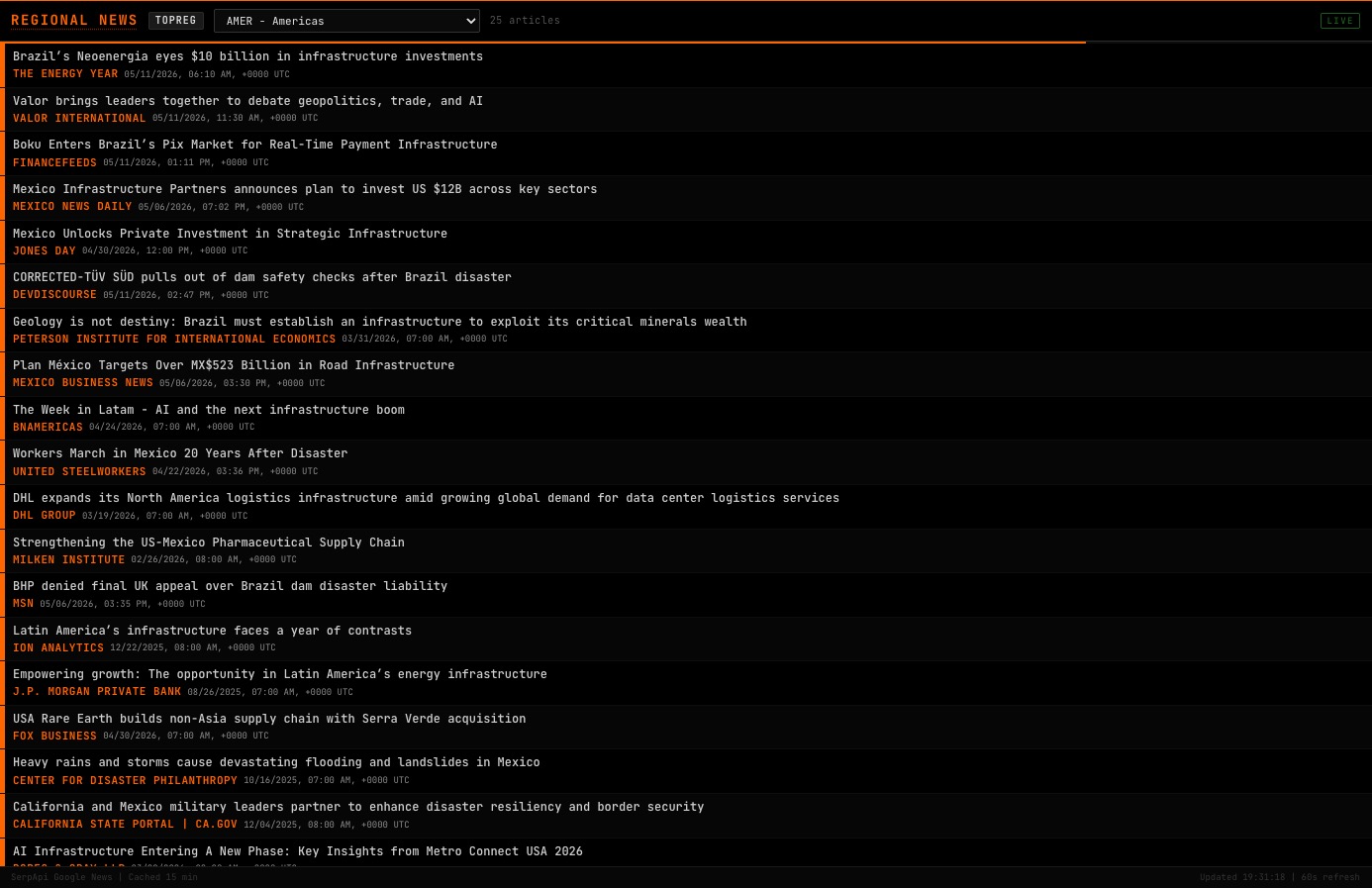Open Heavy rains and storms Mexico flooding article
Viewport: 1372px width, 888px height.
coord(276,762)
